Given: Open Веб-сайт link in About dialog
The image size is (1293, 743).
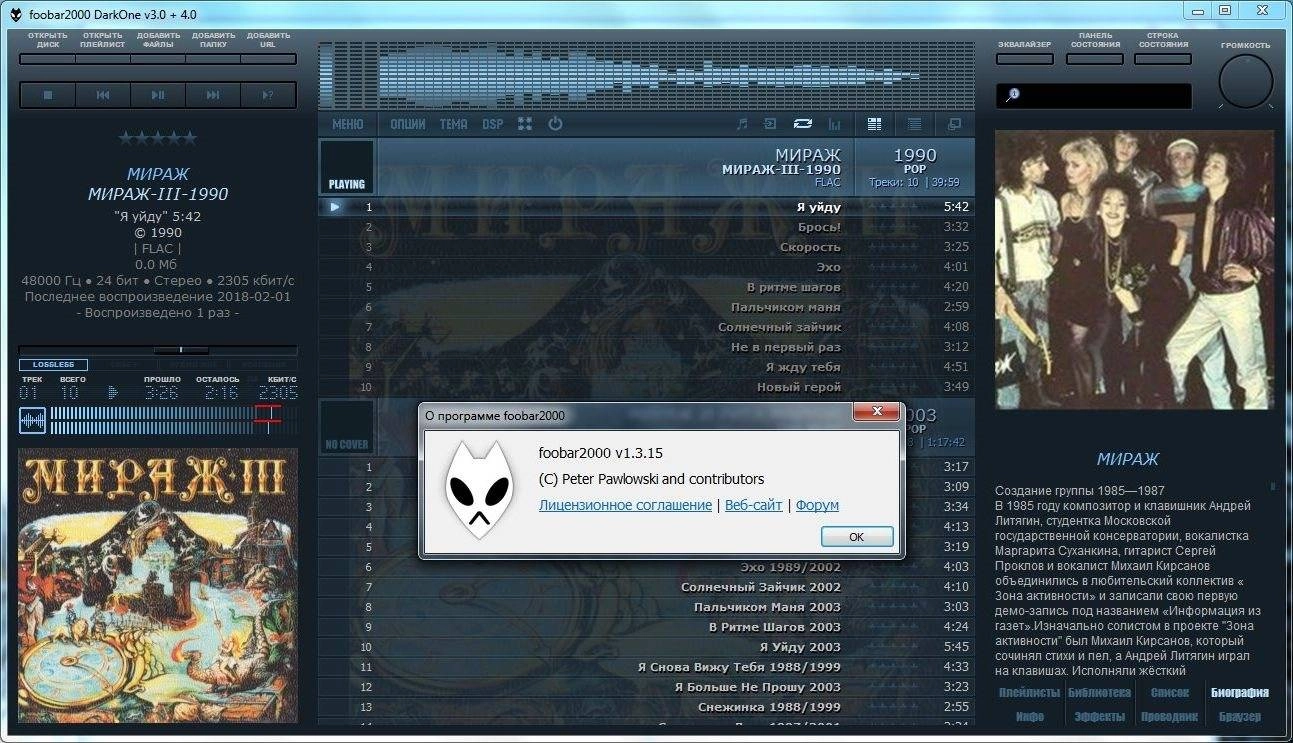Looking at the screenshot, I should (753, 505).
